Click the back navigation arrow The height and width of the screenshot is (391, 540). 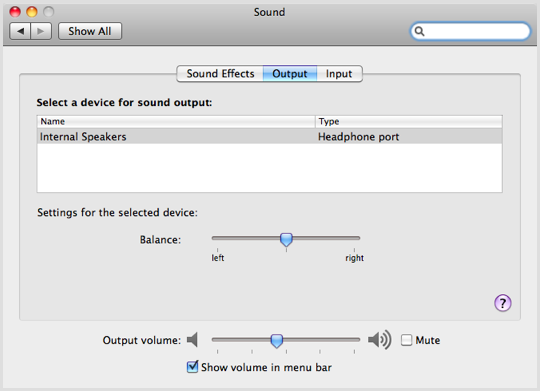20,31
